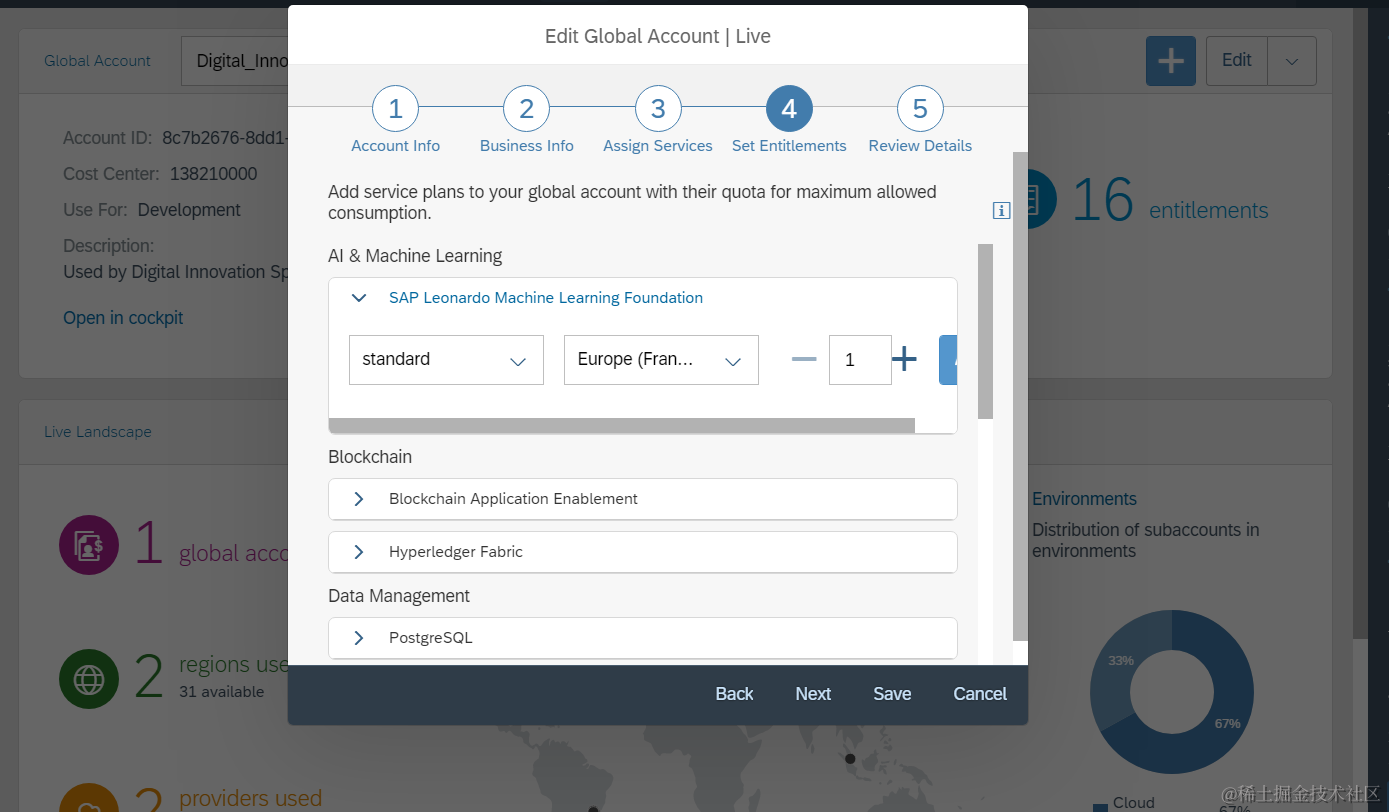
Task: Click the information icon beside the description
Action: [x=1001, y=210]
